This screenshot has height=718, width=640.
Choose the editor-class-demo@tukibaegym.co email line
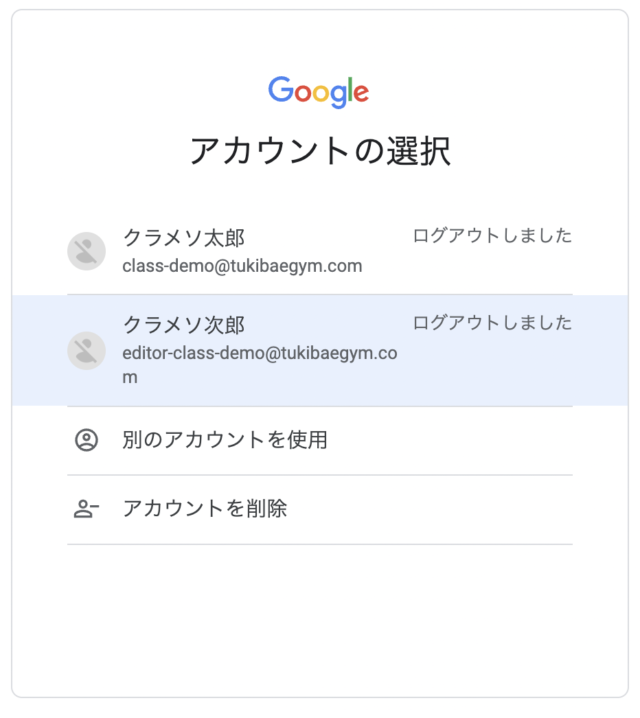click(260, 354)
